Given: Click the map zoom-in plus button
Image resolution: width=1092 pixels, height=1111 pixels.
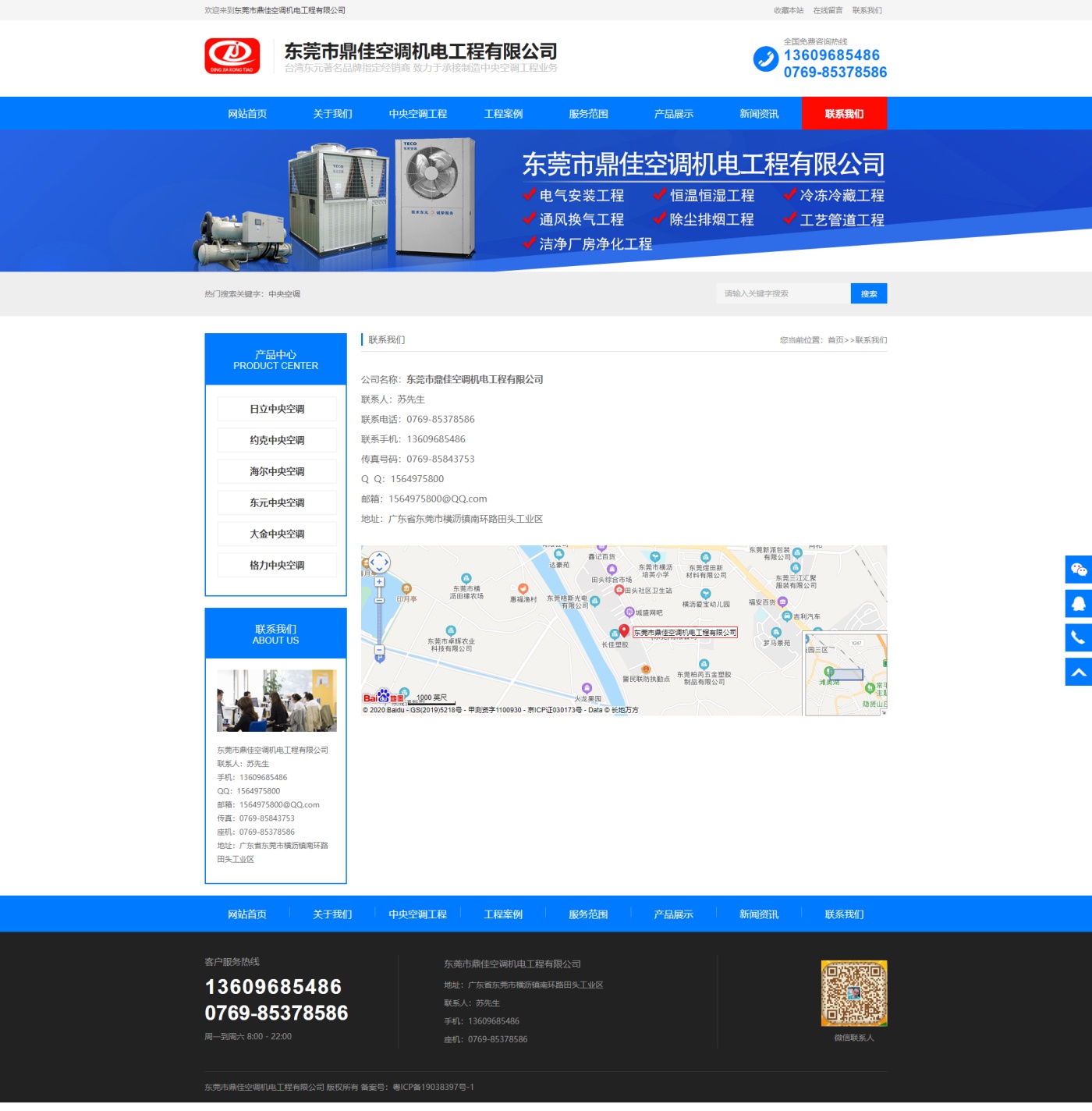Looking at the screenshot, I should click(379, 582).
